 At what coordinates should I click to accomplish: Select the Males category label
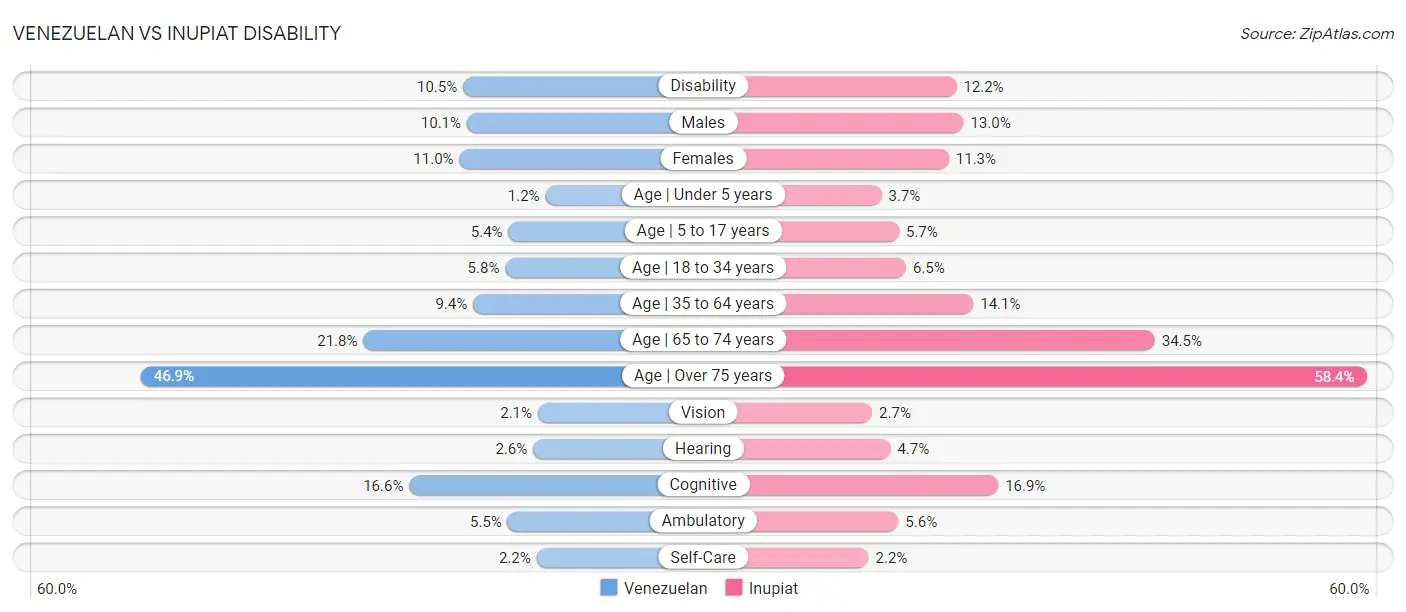tap(703, 122)
